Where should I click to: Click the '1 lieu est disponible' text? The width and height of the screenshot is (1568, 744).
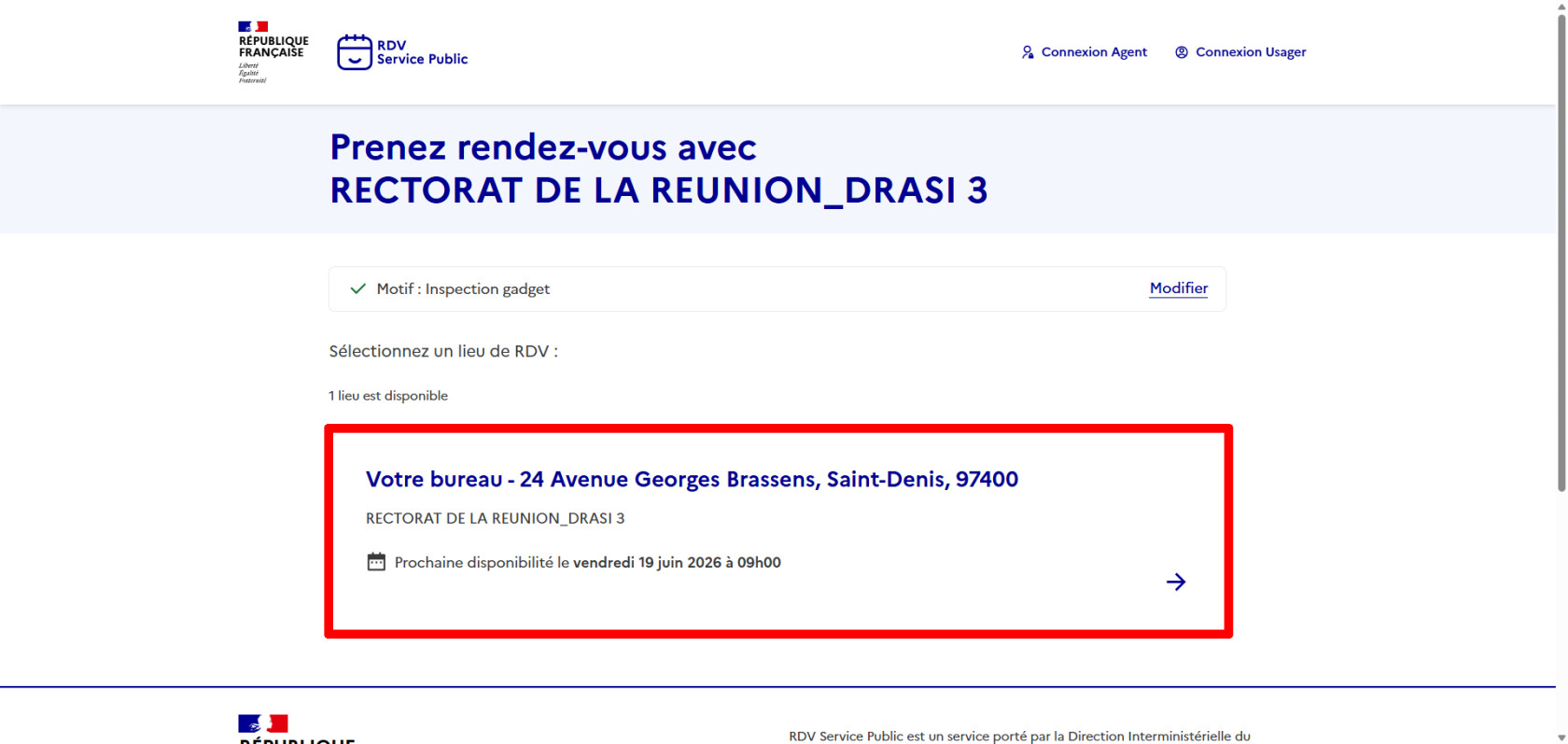click(x=388, y=396)
